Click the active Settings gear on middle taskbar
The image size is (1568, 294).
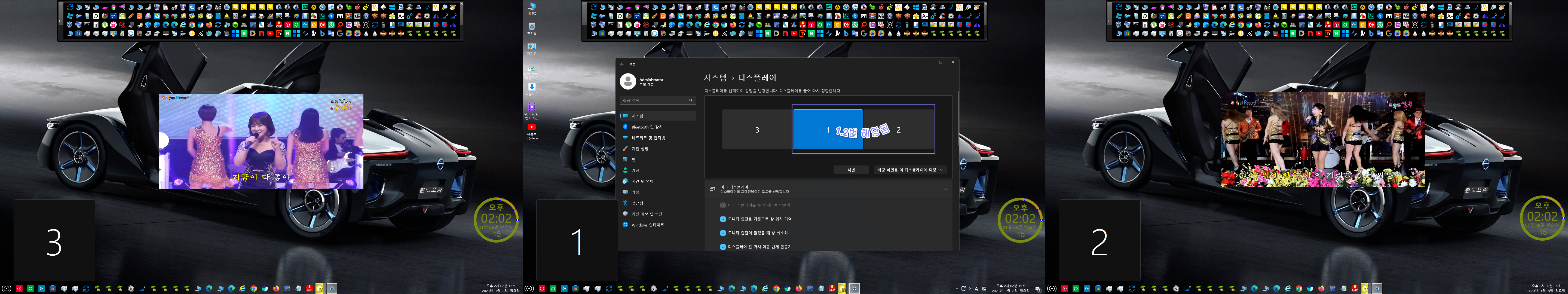855,289
